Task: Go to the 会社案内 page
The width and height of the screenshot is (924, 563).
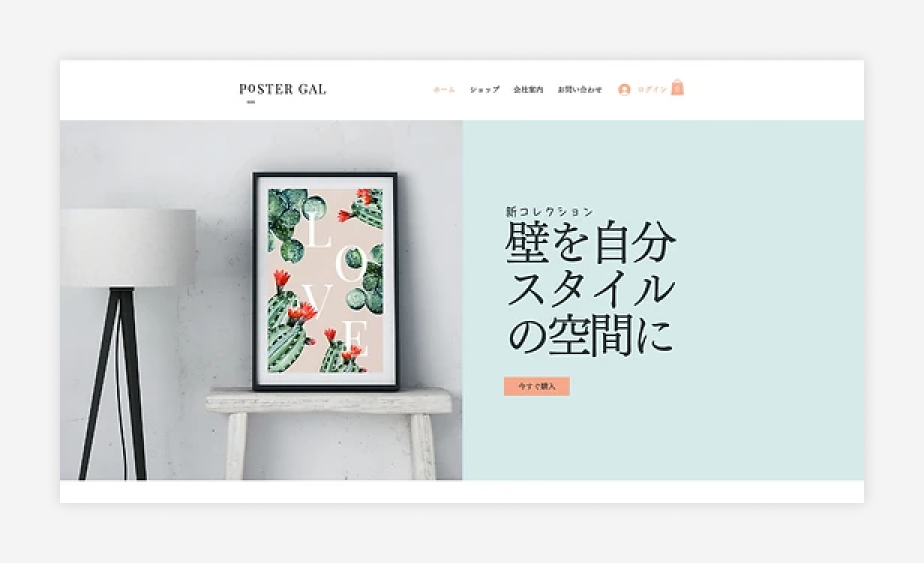Action: [528, 90]
